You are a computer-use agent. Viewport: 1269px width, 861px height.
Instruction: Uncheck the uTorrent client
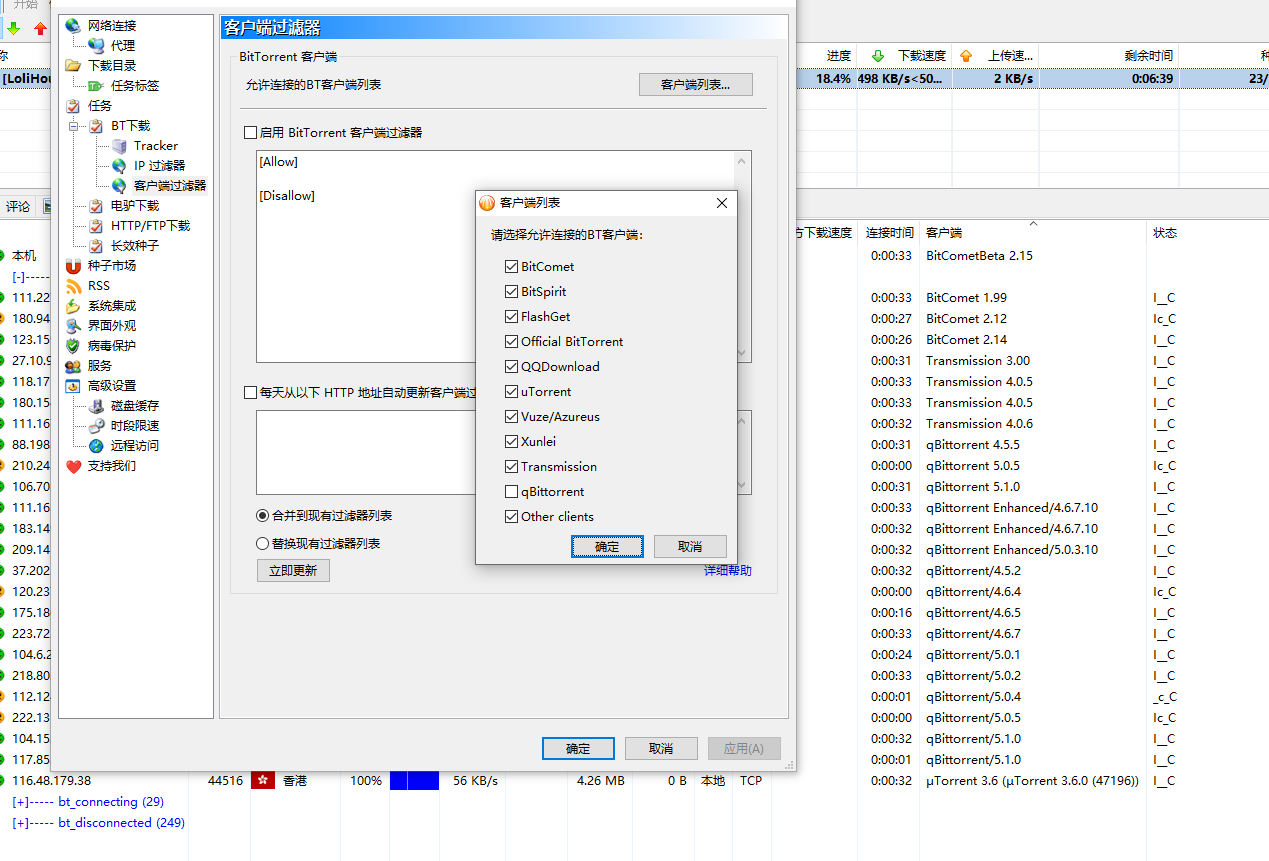(x=512, y=391)
